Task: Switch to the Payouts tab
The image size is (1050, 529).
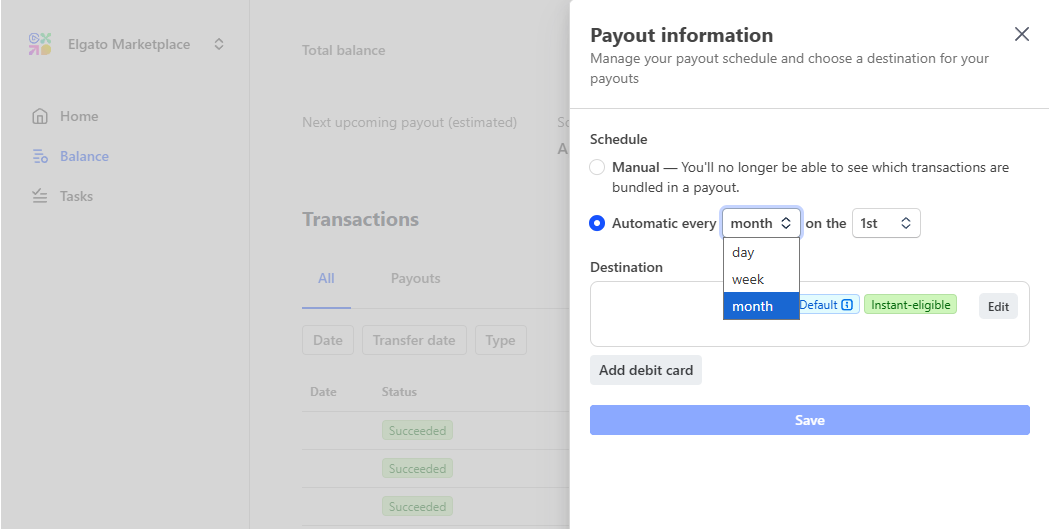Action: pyautogui.click(x=415, y=278)
